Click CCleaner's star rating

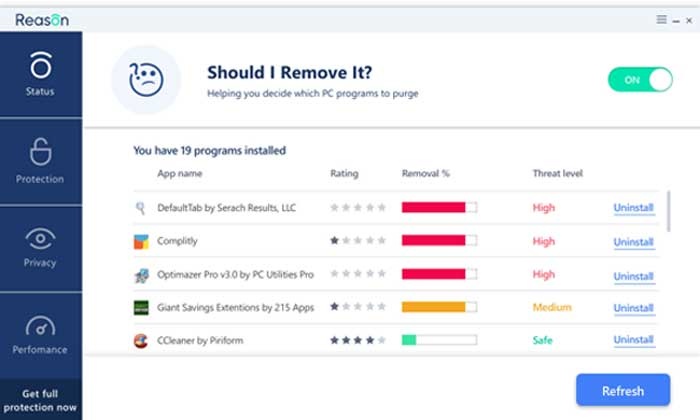358,341
